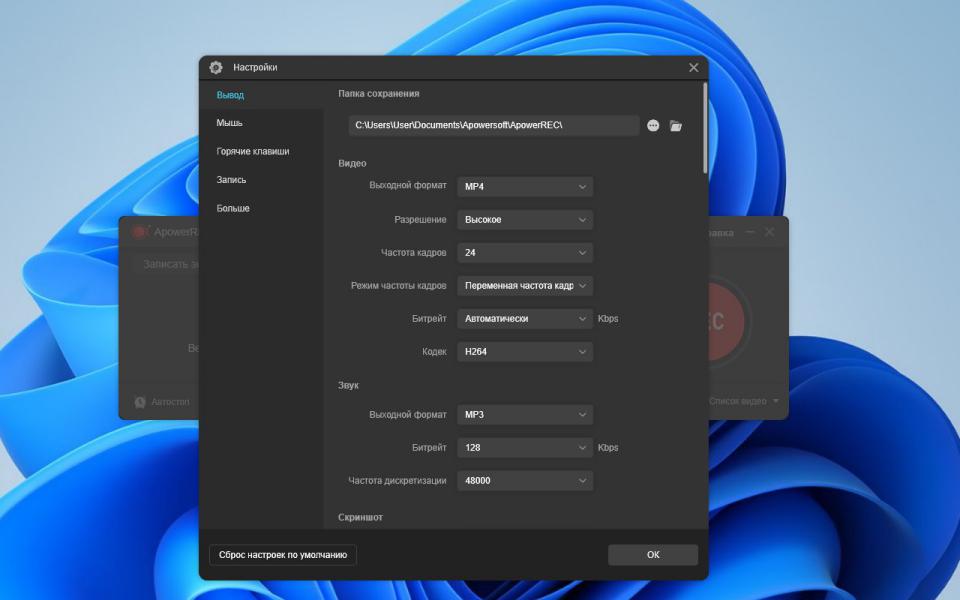Click the Видео section heading
This screenshot has width=960, height=600.
pos(352,163)
